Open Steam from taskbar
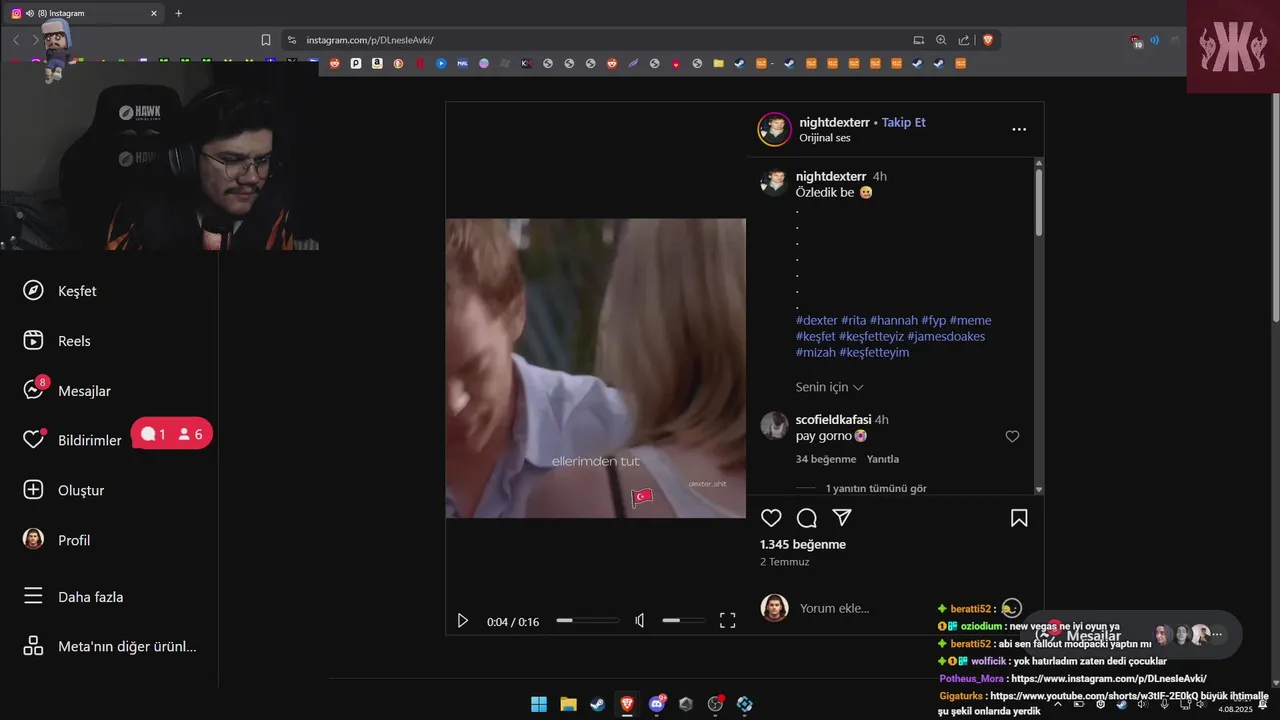 click(597, 704)
